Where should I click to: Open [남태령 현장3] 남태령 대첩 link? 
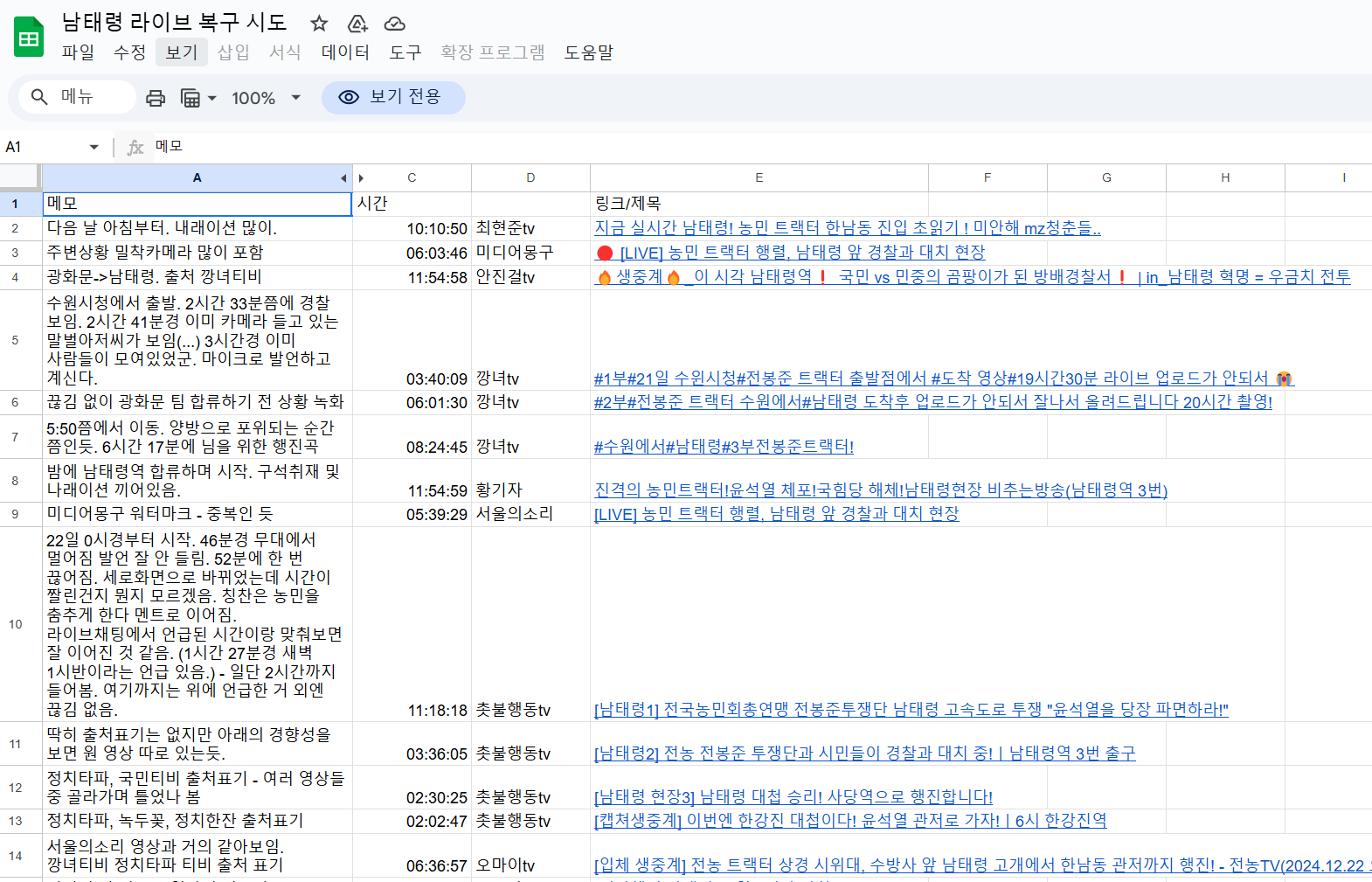coord(793,797)
